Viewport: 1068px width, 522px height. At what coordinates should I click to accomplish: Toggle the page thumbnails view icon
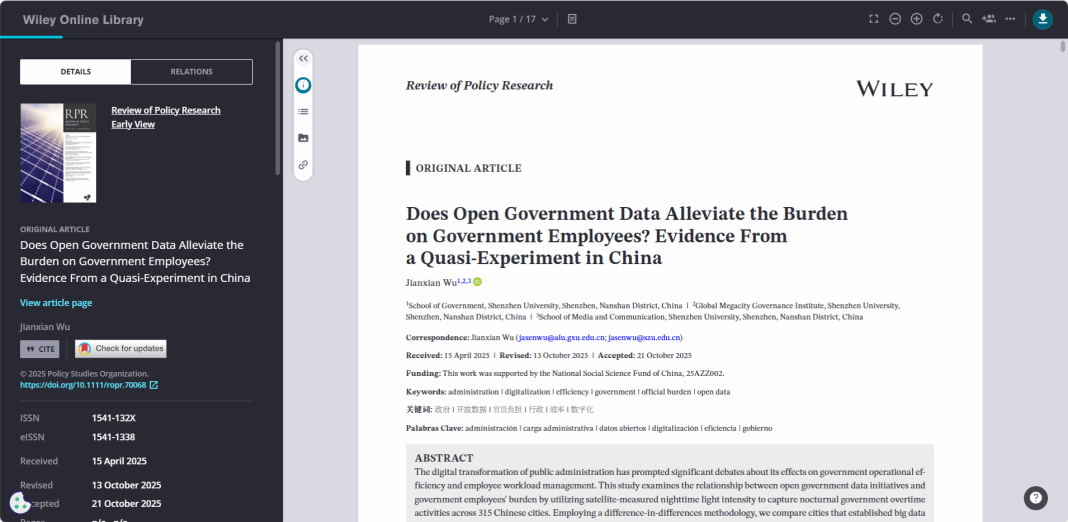click(572, 19)
